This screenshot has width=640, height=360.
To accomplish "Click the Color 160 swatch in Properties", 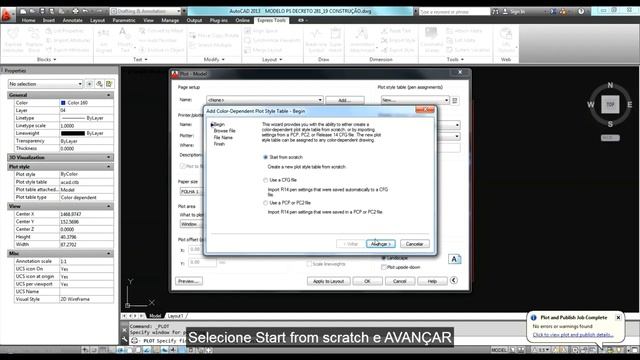I will point(63,103).
